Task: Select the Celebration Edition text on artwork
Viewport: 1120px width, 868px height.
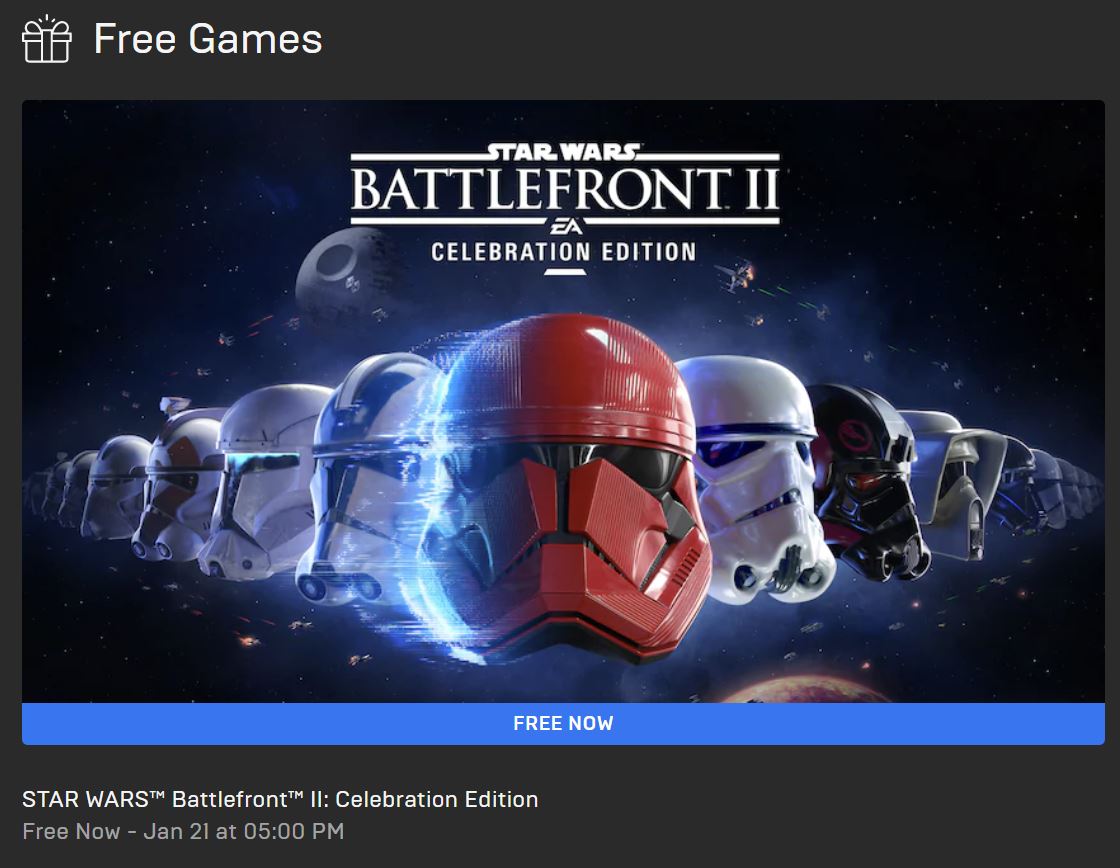Action: click(564, 251)
